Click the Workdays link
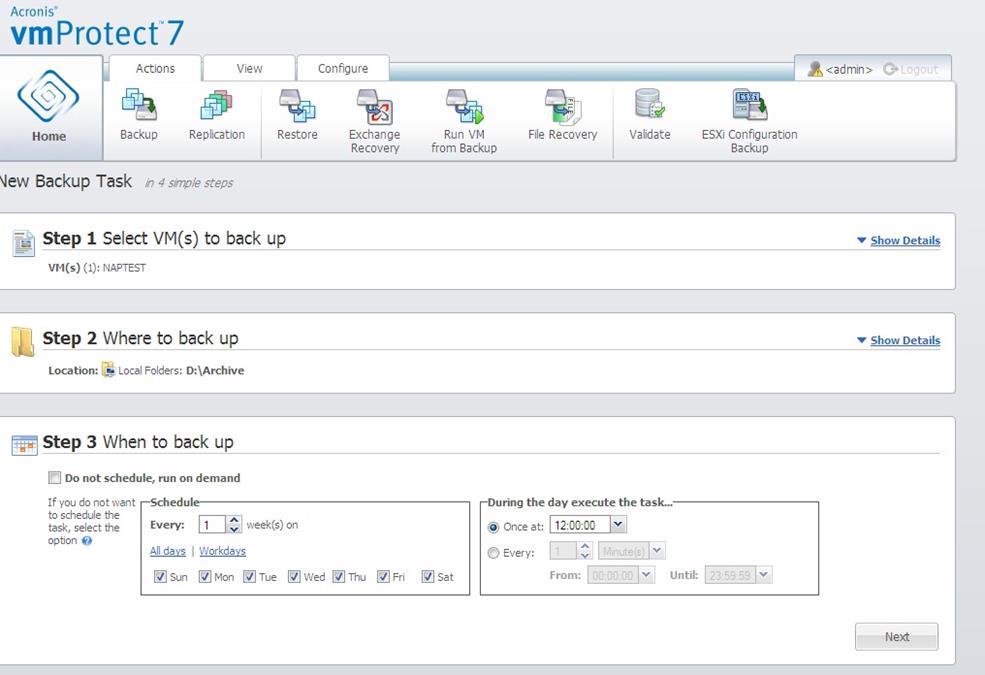This screenshot has height=675, width=985. [222, 551]
